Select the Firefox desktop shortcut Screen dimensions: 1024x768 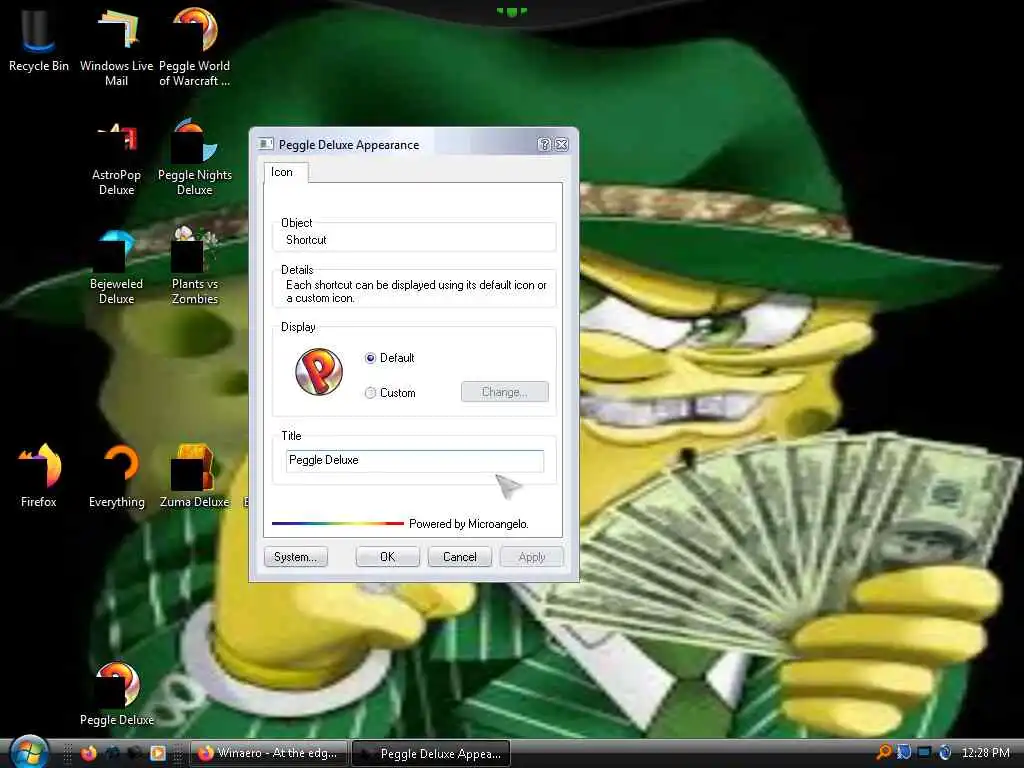tap(39, 475)
